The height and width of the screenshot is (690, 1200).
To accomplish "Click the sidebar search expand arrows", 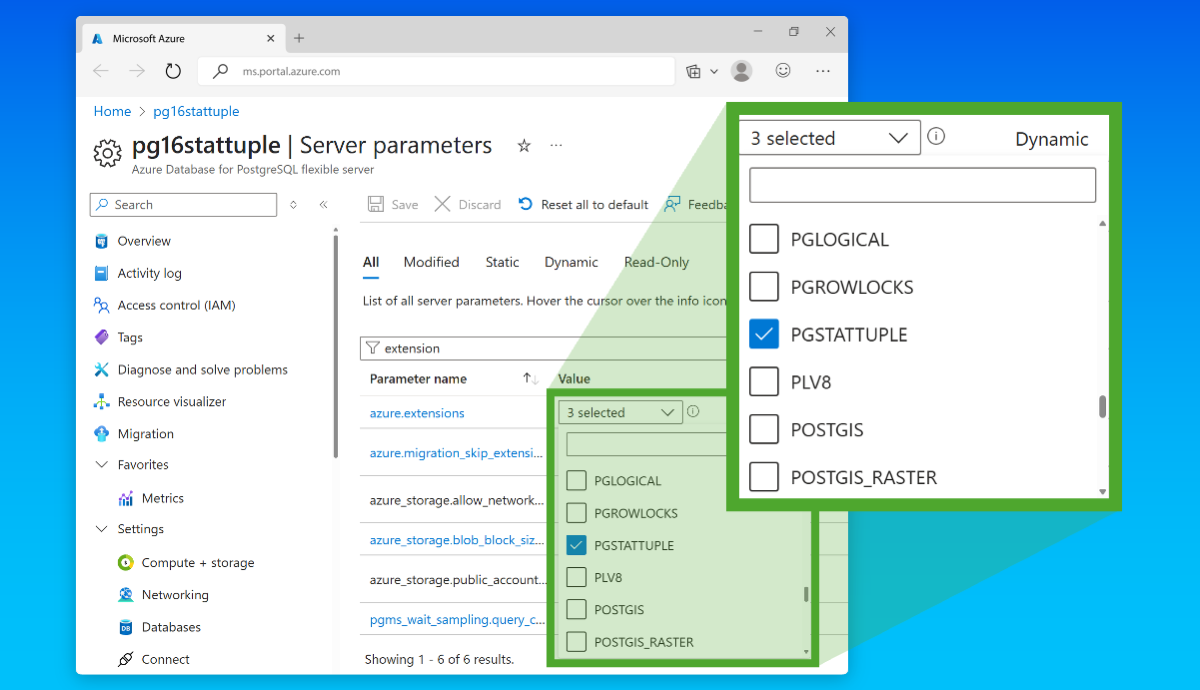I will 293,204.
